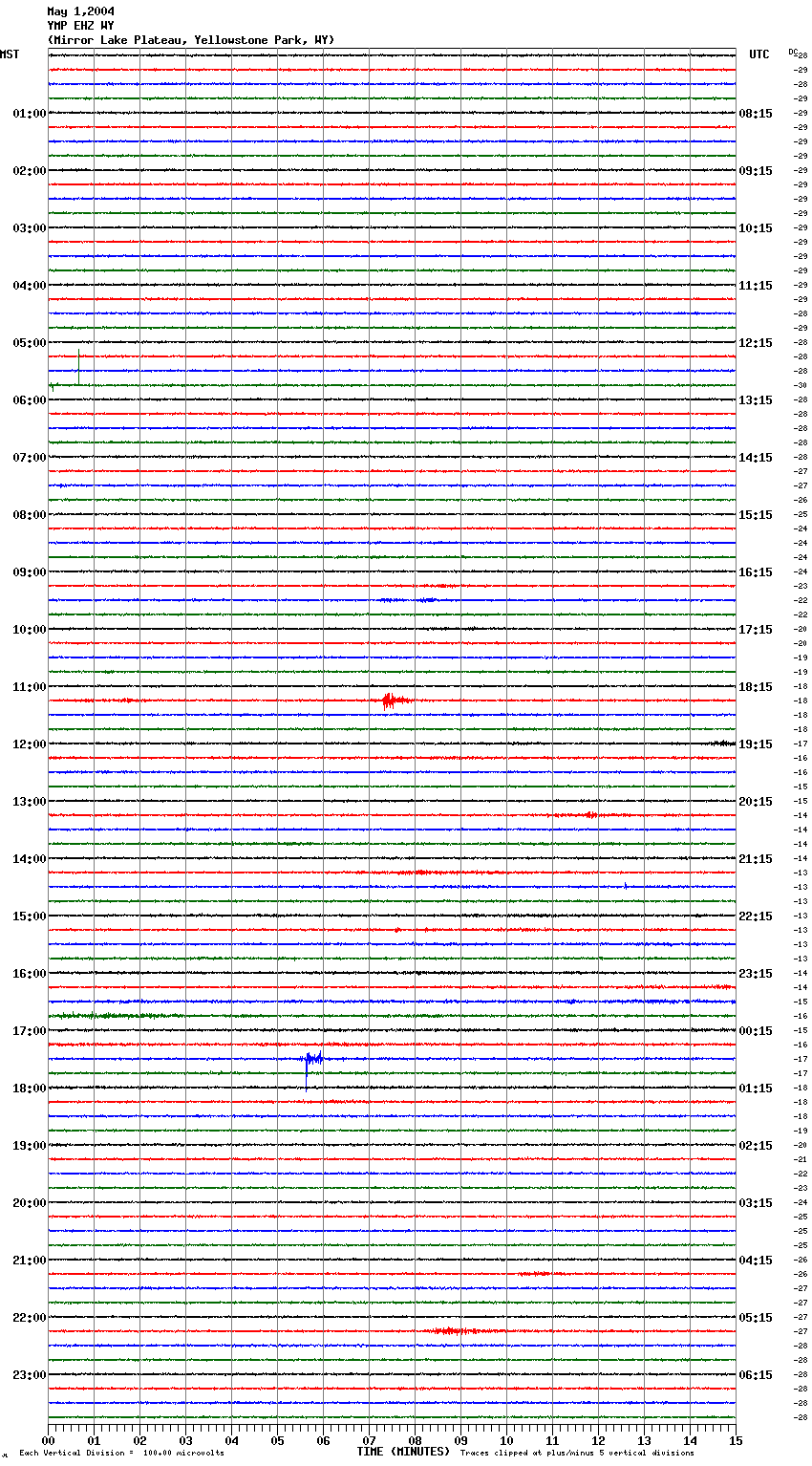Image resolution: width=812 pixels, height=1466 pixels.
Task: Click the '21:00' MST time label
Action: (30, 1261)
